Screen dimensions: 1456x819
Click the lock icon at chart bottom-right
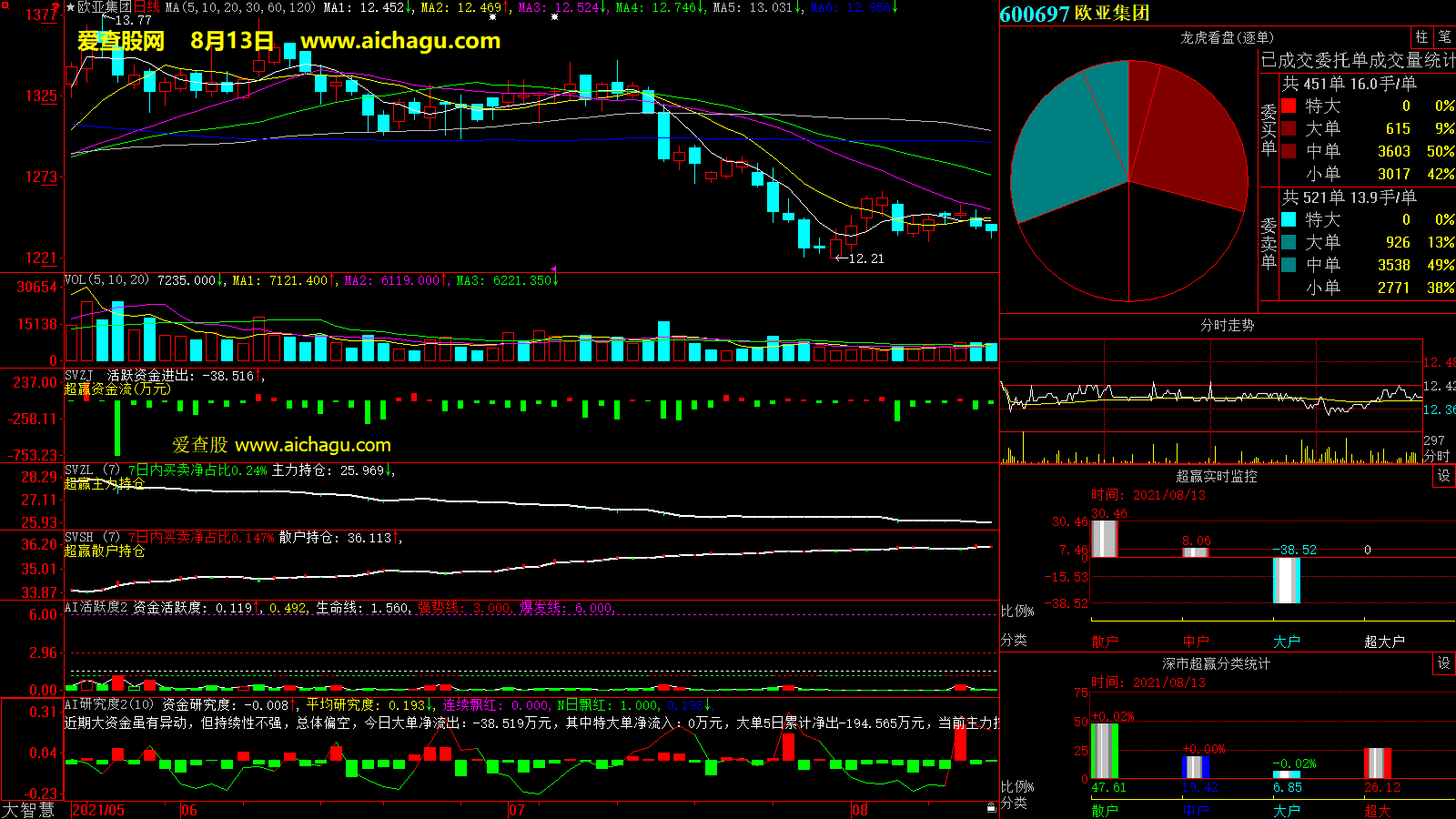coord(991,807)
